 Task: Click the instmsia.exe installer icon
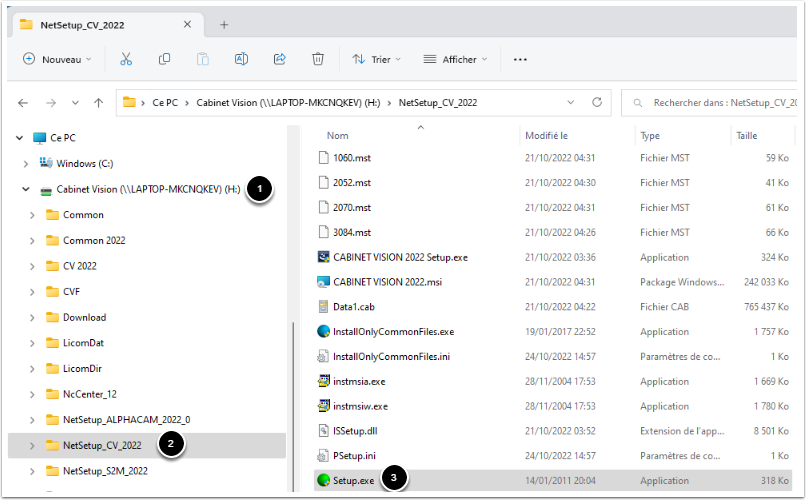[x=323, y=381]
